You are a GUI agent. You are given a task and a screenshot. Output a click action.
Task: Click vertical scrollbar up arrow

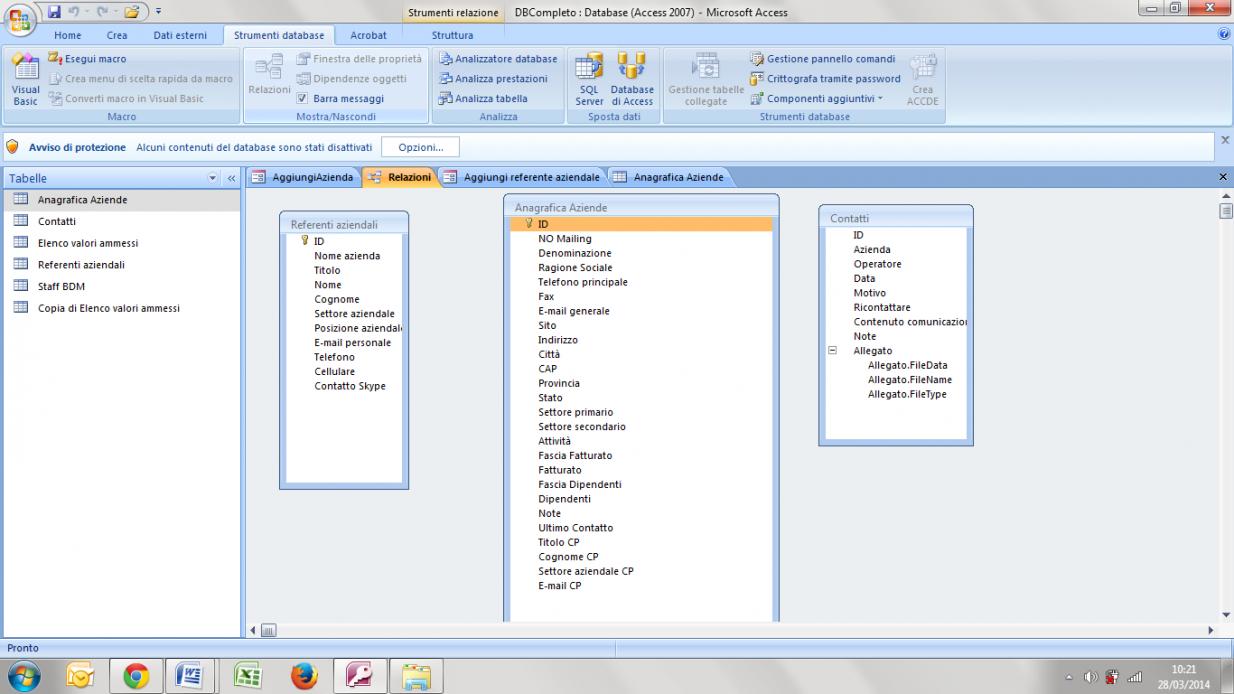(x=1226, y=196)
